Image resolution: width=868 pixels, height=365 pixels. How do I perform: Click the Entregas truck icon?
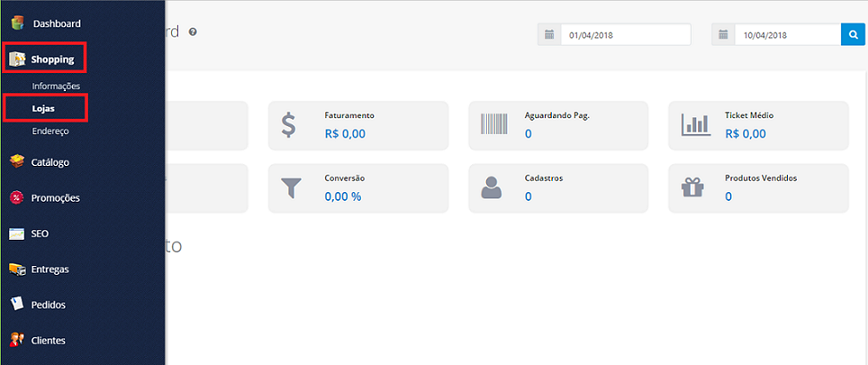17,269
